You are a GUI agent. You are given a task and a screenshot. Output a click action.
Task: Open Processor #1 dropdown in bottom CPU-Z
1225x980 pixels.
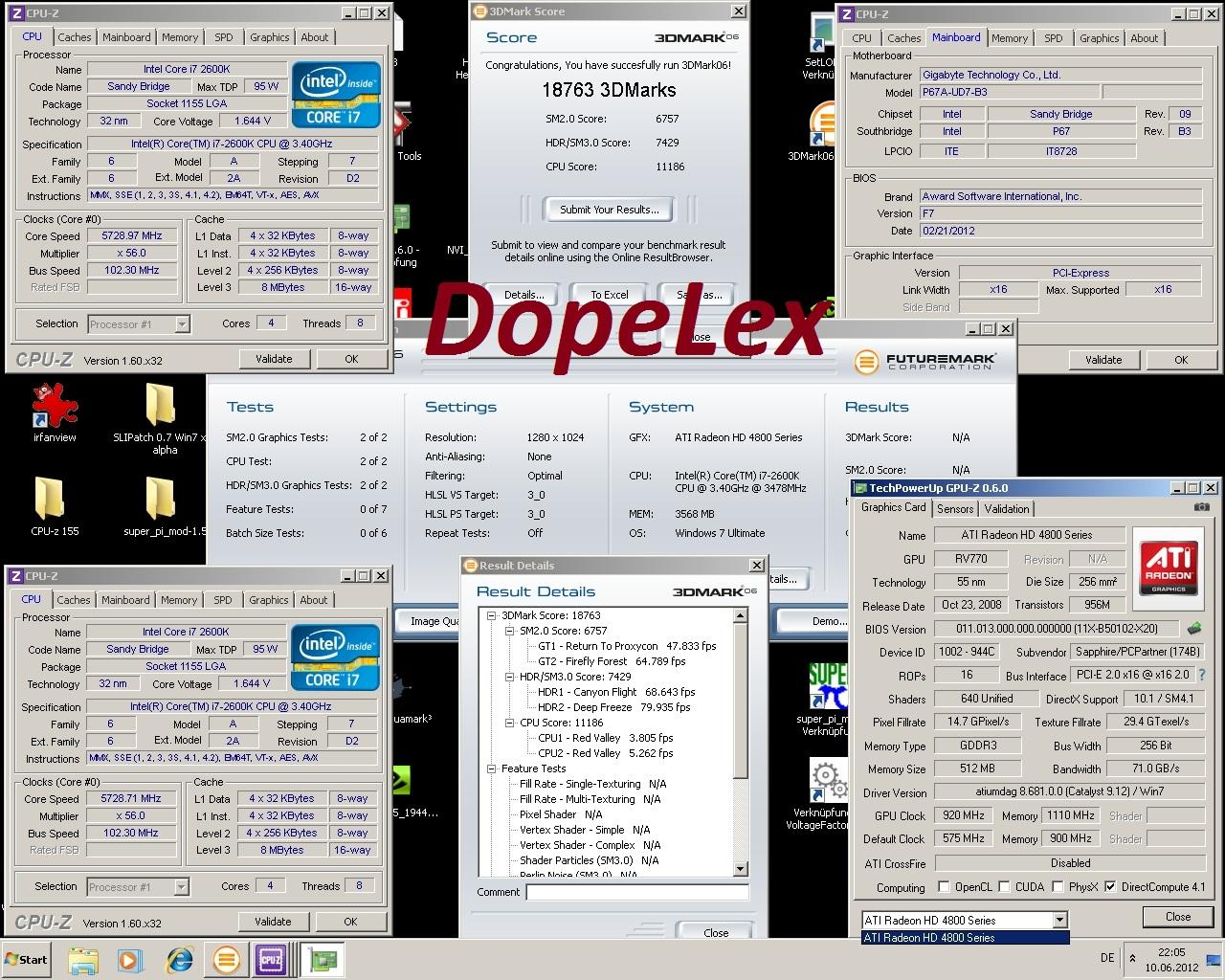point(181,887)
